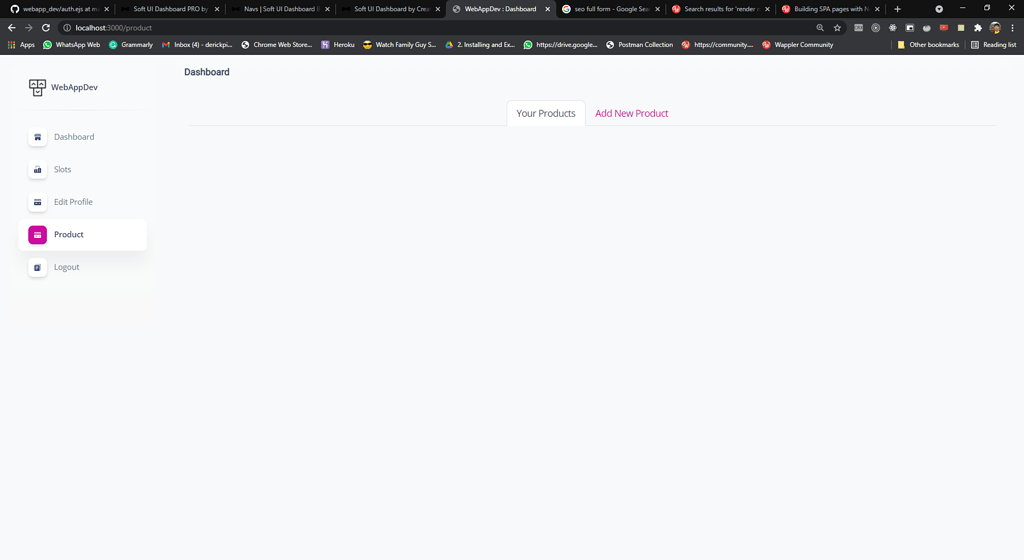Click the tab search down-arrow button
Viewport: 1024px width, 560px height.
coord(939,9)
